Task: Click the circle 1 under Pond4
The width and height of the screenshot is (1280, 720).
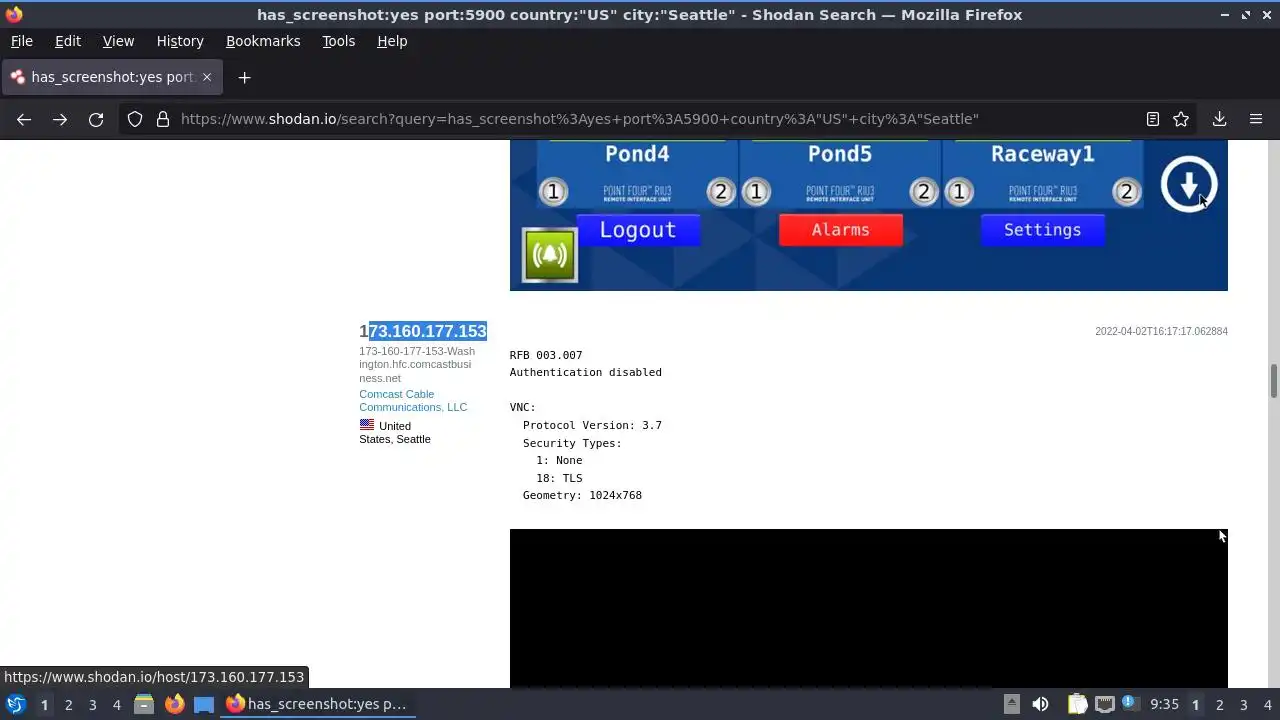Action: [x=553, y=191]
